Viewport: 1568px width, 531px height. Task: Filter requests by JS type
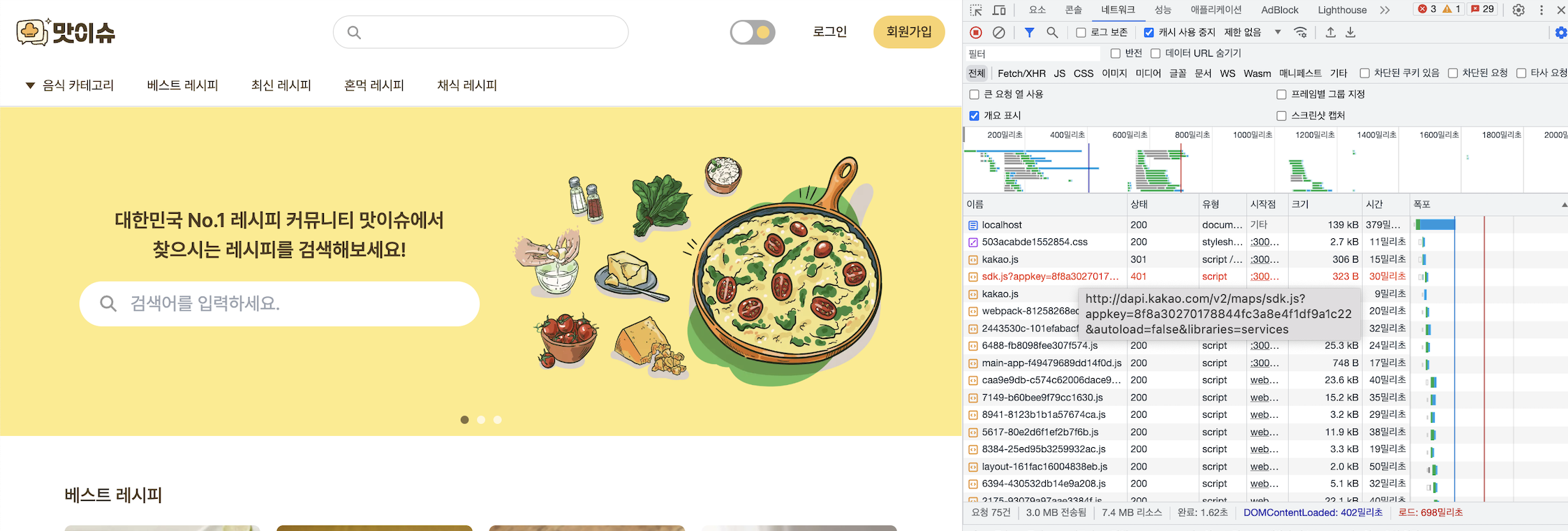pos(1060,73)
